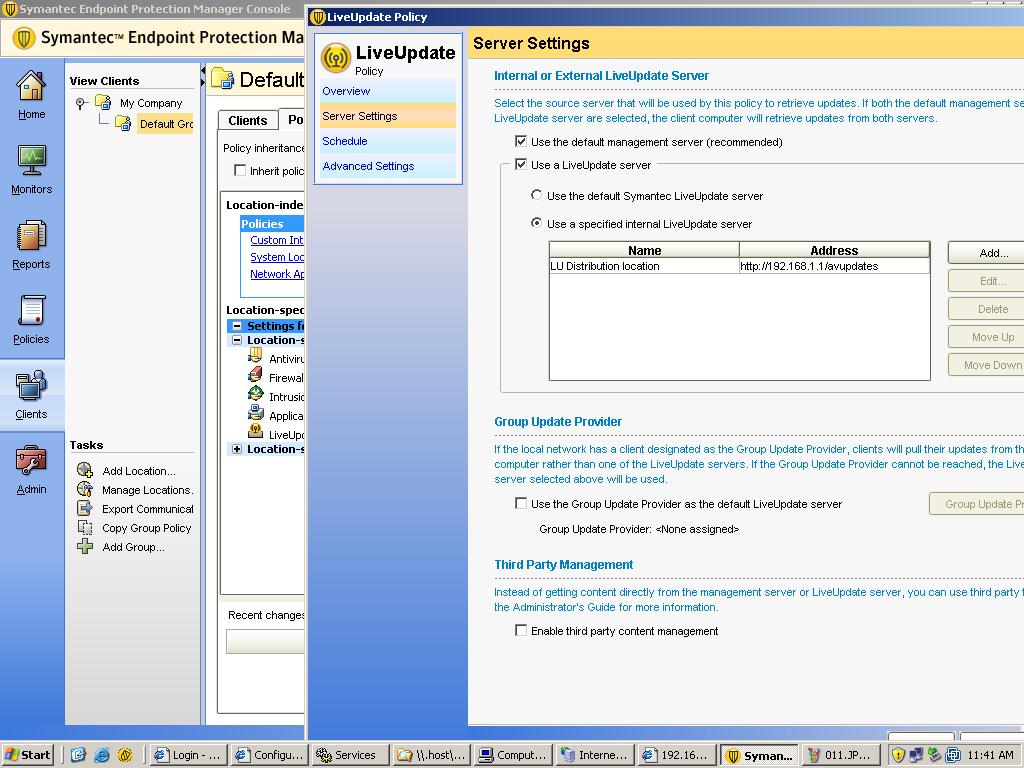Toggle Use the default management server checkbox
This screenshot has width=1024, height=768.
520,141
